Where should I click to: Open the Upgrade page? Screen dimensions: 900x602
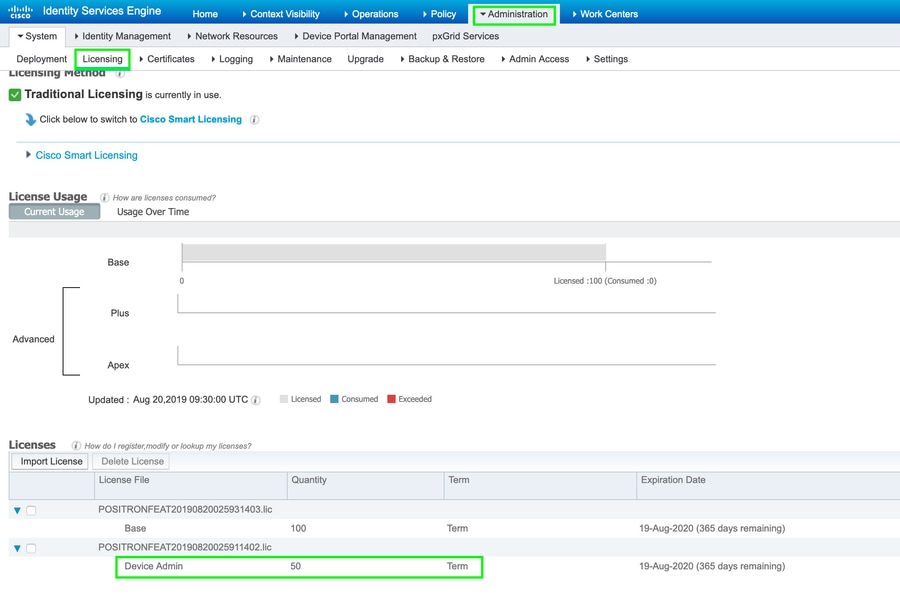click(366, 59)
